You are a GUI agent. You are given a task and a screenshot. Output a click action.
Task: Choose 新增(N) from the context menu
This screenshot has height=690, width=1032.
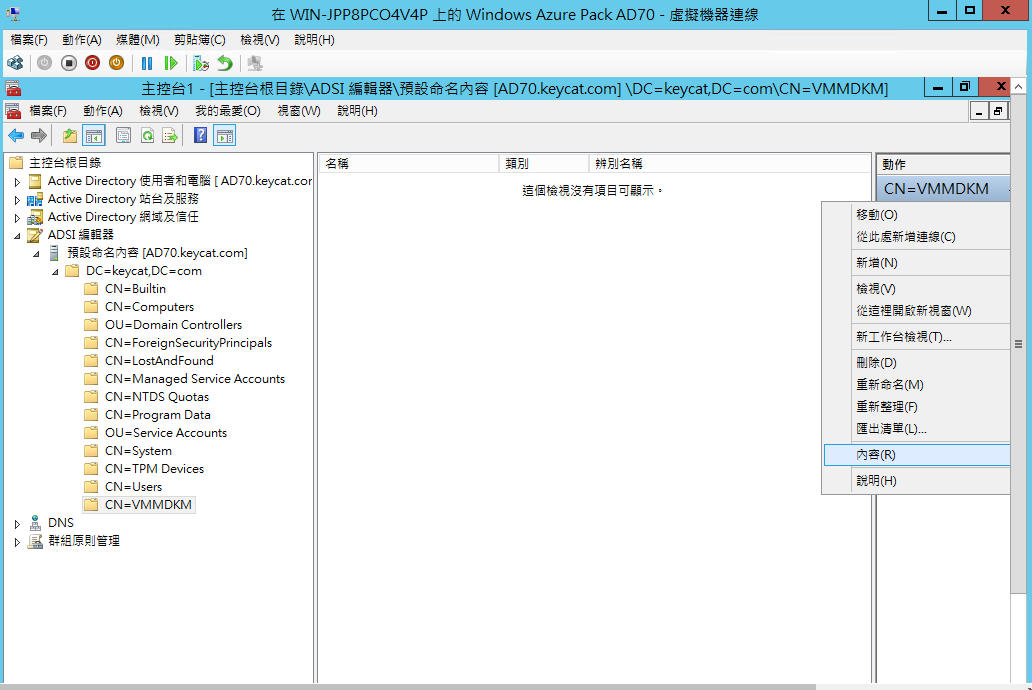(x=916, y=263)
